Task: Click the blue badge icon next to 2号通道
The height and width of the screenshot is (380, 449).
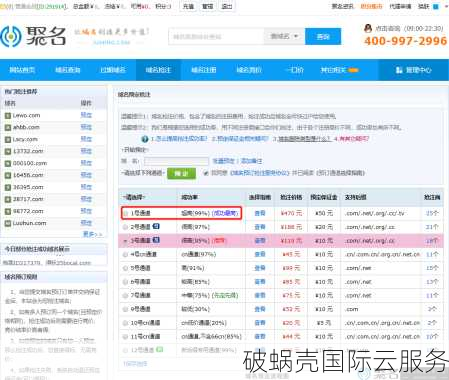Action: point(156,226)
